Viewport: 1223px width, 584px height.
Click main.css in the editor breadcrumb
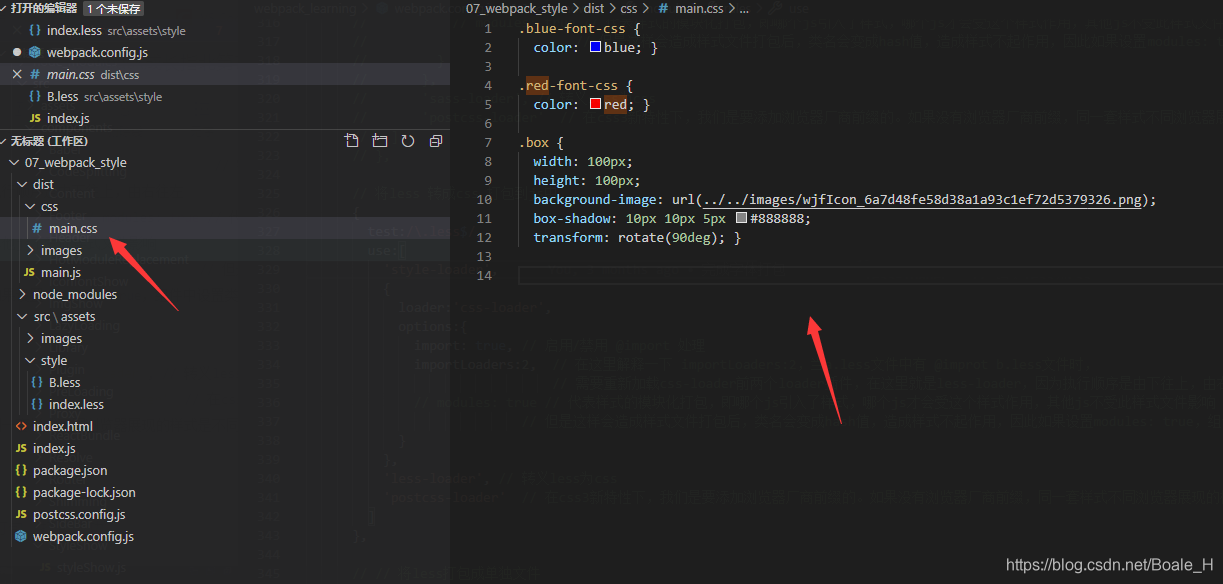click(699, 8)
